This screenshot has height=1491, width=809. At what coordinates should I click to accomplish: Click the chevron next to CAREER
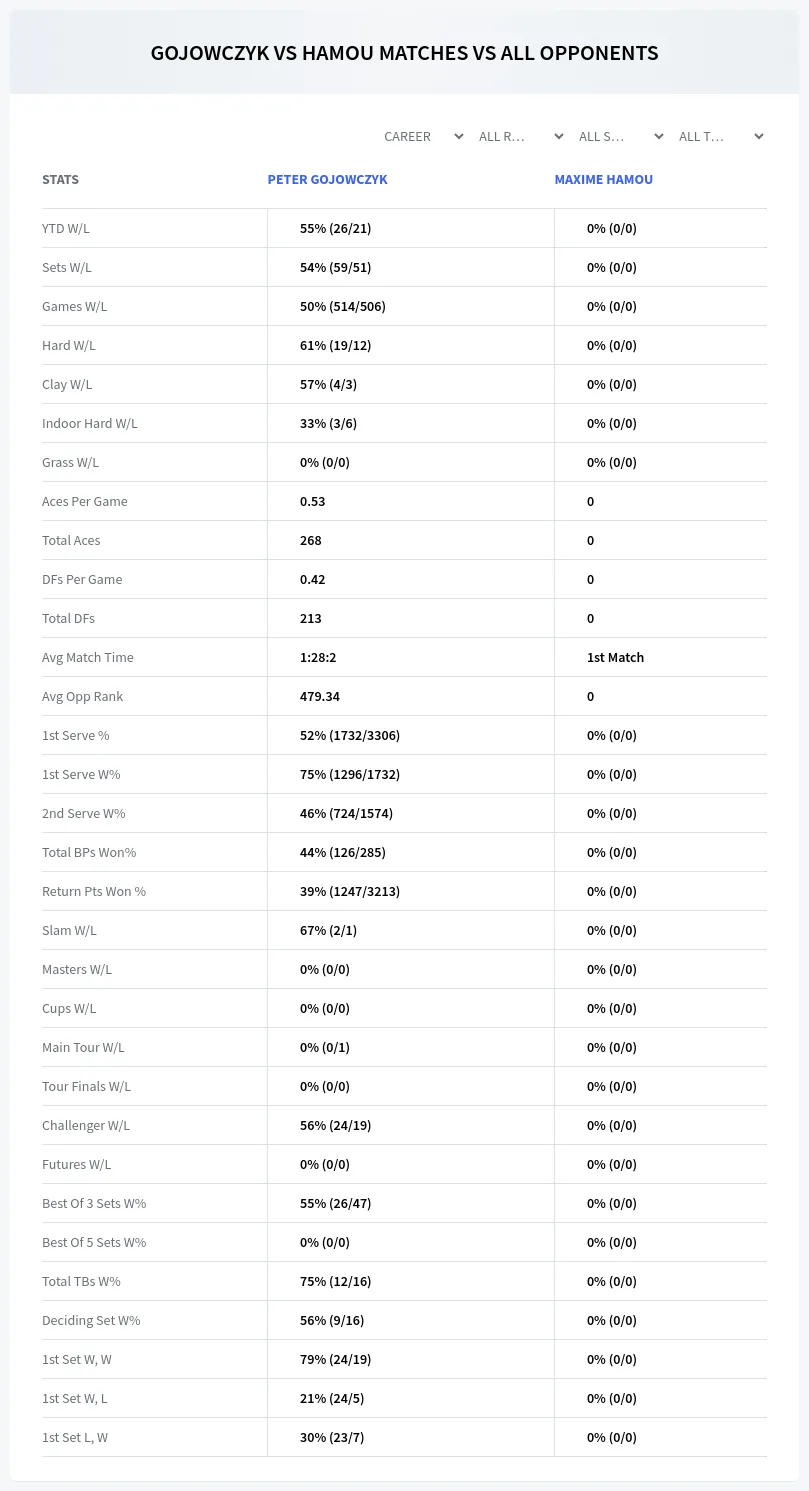click(459, 136)
